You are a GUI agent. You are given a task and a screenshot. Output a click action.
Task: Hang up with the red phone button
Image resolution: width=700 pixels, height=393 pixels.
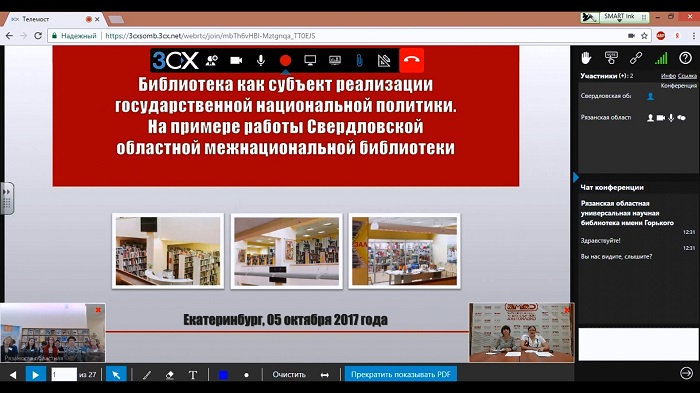pyautogui.click(x=411, y=60)
